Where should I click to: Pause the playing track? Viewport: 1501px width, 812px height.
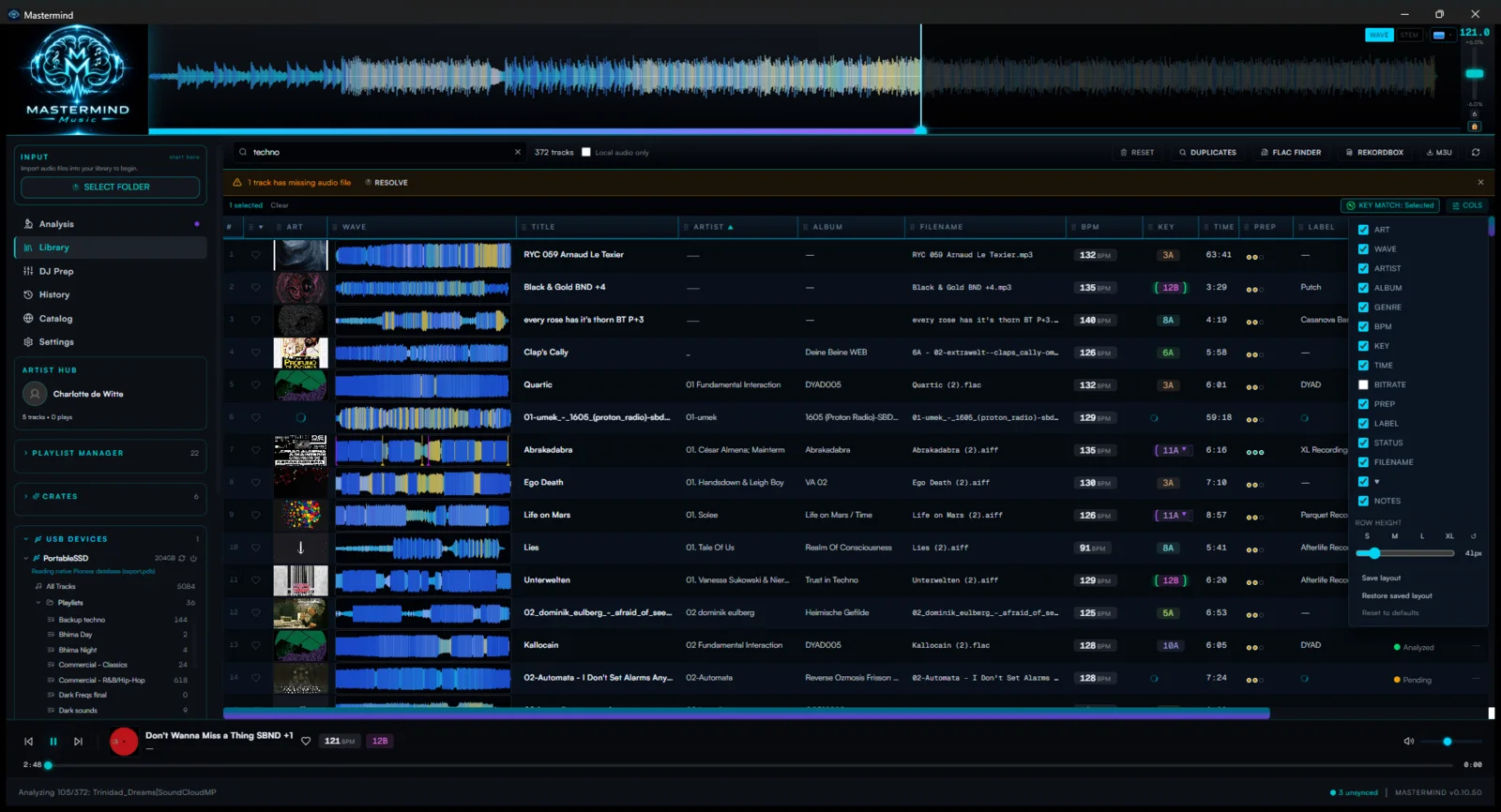pos(53,741)
